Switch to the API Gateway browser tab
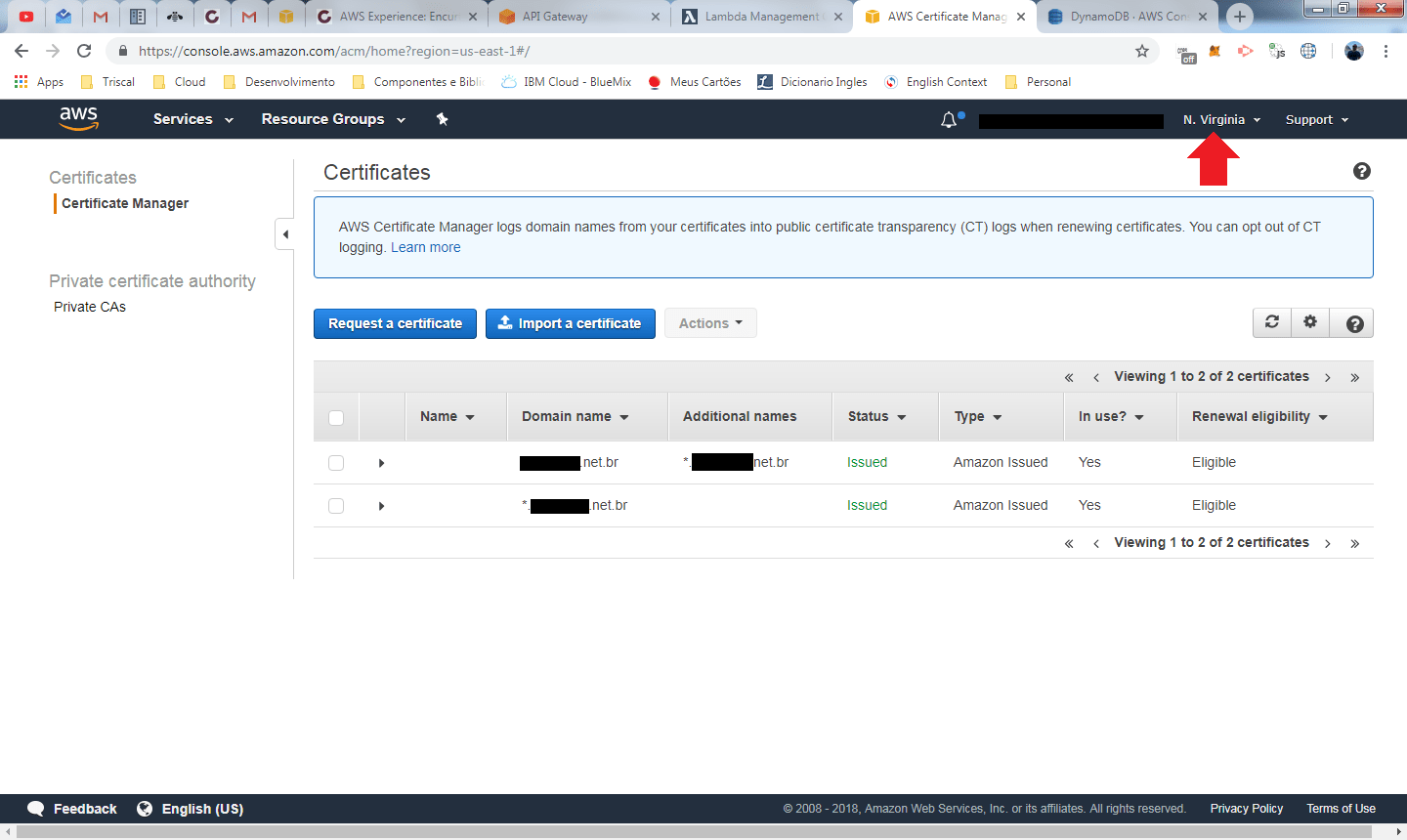1407x840 pixels. click(x=577, y=17)
